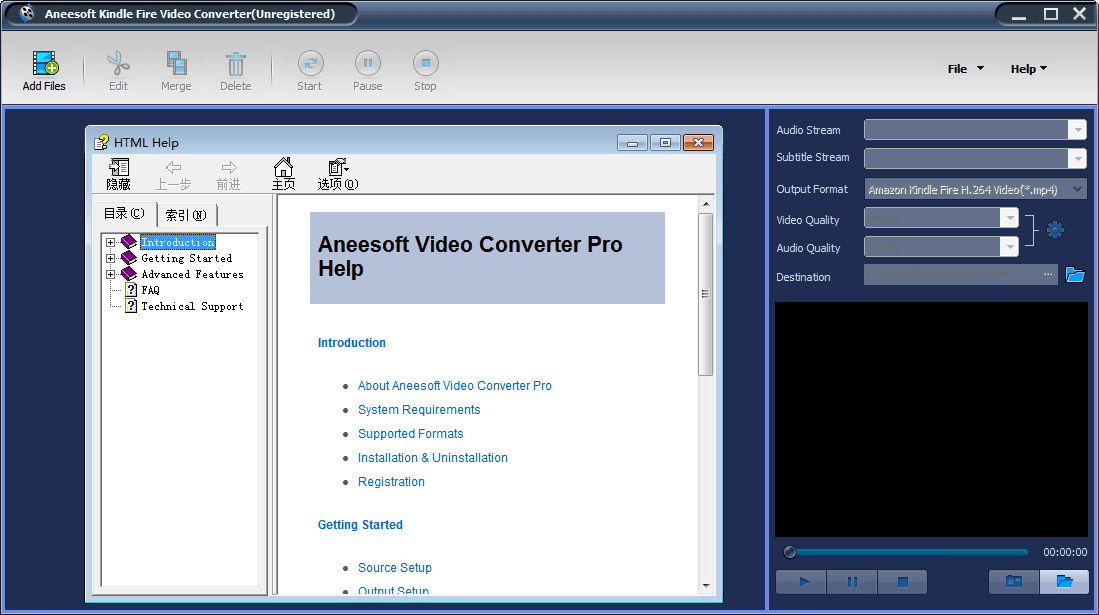Click the Hide panel icon in HTML Help

119,168
